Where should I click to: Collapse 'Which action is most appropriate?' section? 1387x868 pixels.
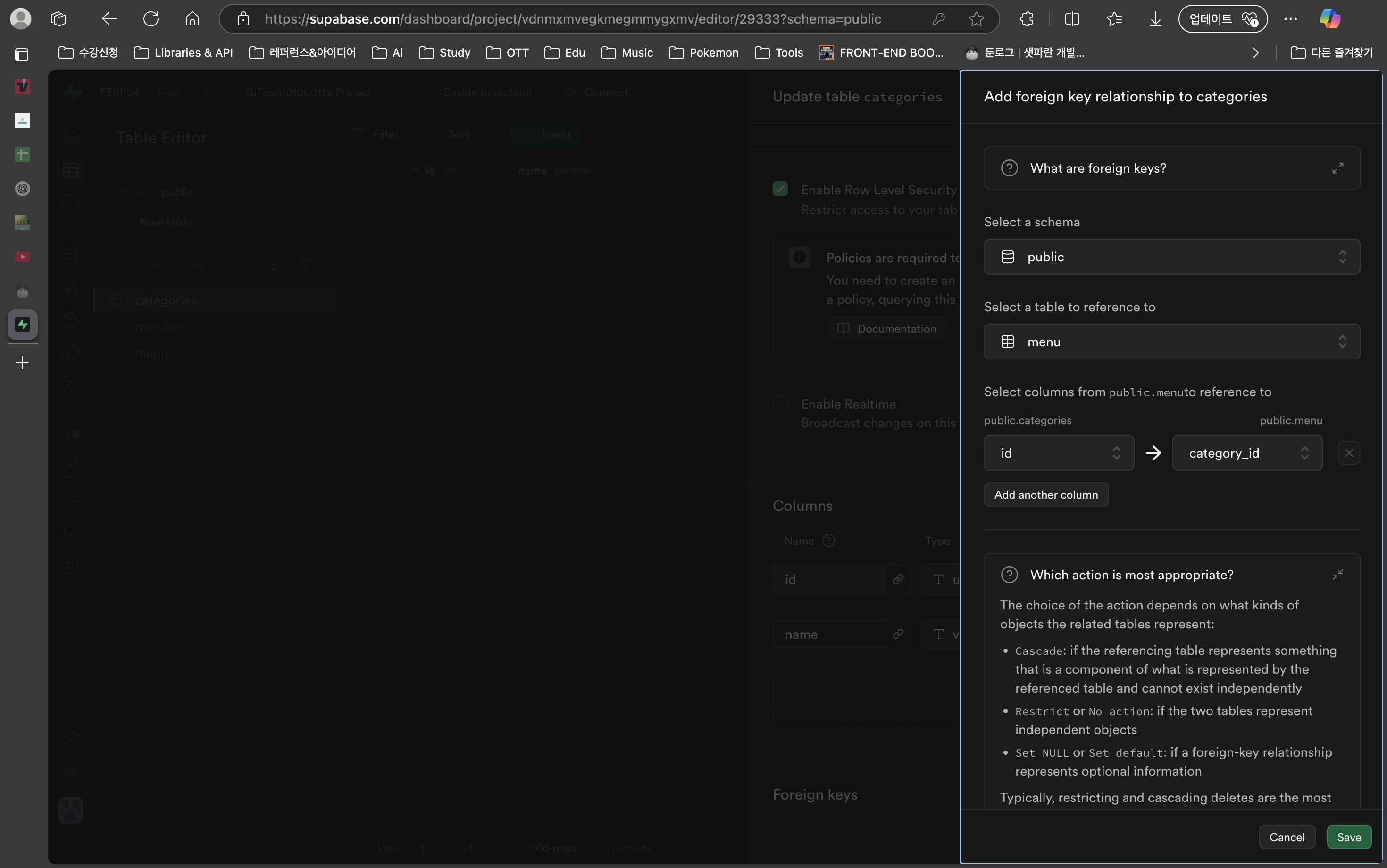pyautogui.click(x=1337, y=575)
